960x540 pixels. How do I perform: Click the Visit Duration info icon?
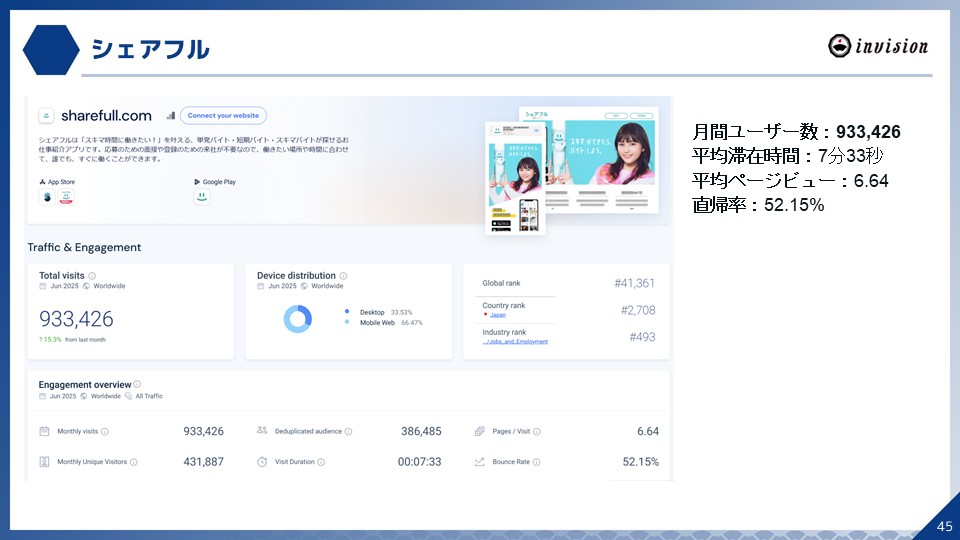coord(321,462)
